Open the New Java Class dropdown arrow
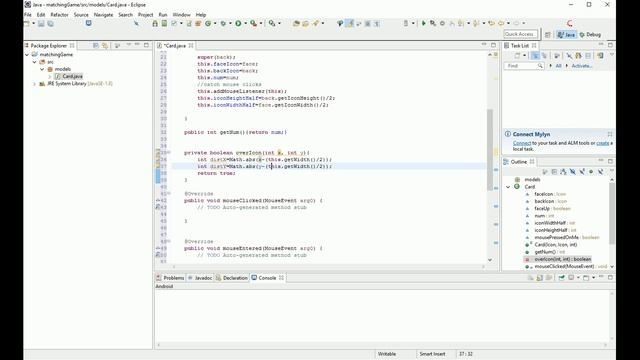Screen dimensions: 640x360 click(215, 24)
